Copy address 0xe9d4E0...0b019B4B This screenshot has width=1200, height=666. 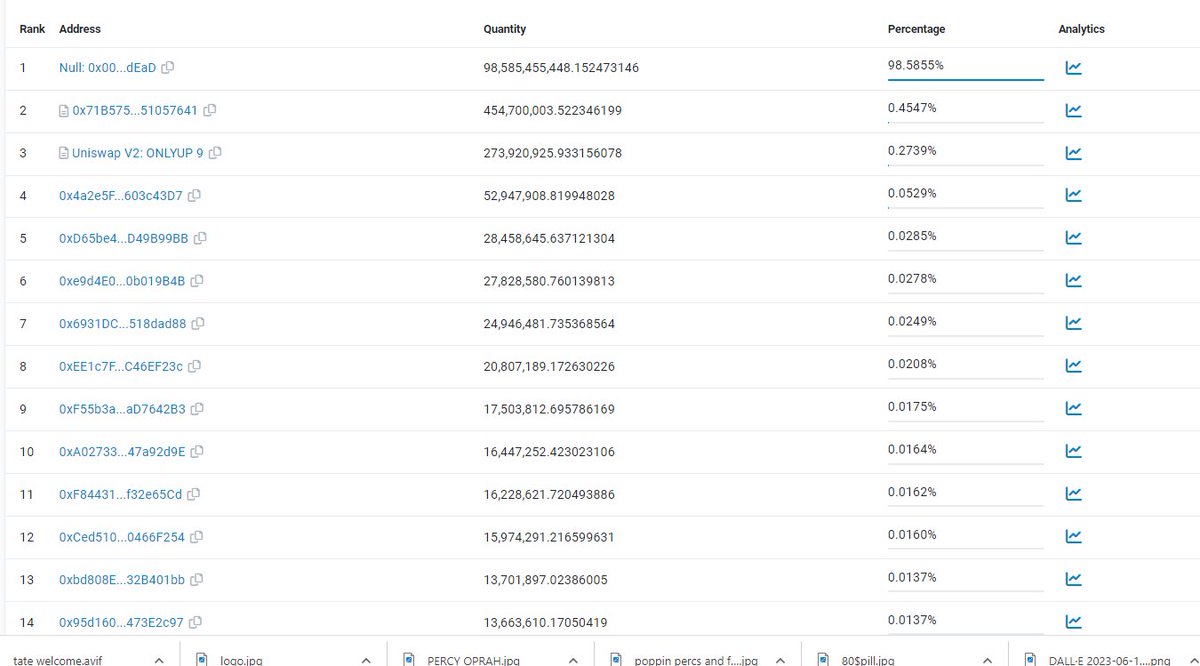pos(197,281)
